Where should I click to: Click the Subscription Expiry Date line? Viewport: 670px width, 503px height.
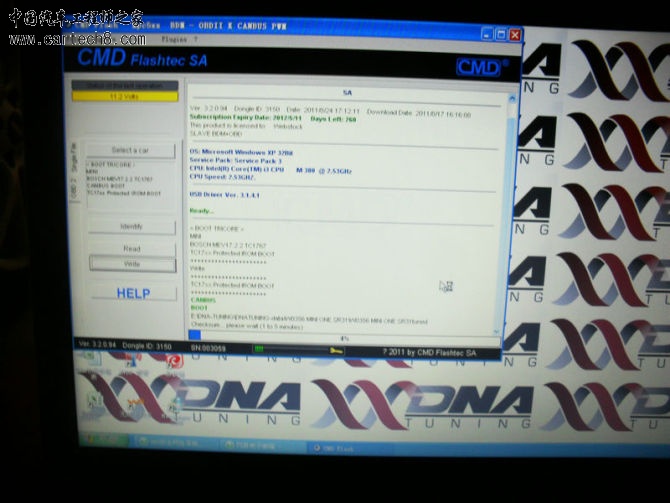pyautogui.click(x=246, y=117)
